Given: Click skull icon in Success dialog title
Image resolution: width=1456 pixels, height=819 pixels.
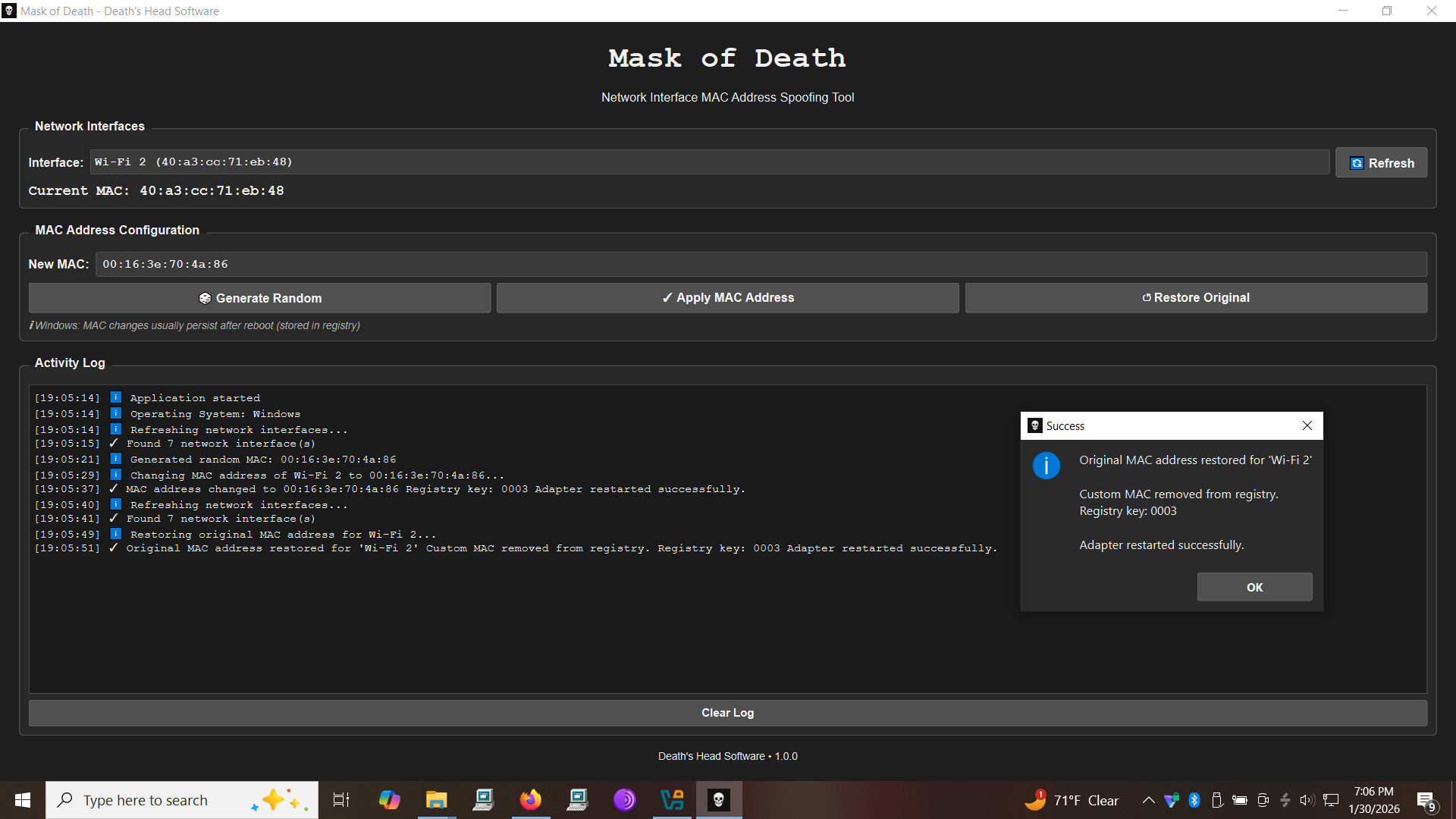Looking at the screenshot, I should [1035, 425].
